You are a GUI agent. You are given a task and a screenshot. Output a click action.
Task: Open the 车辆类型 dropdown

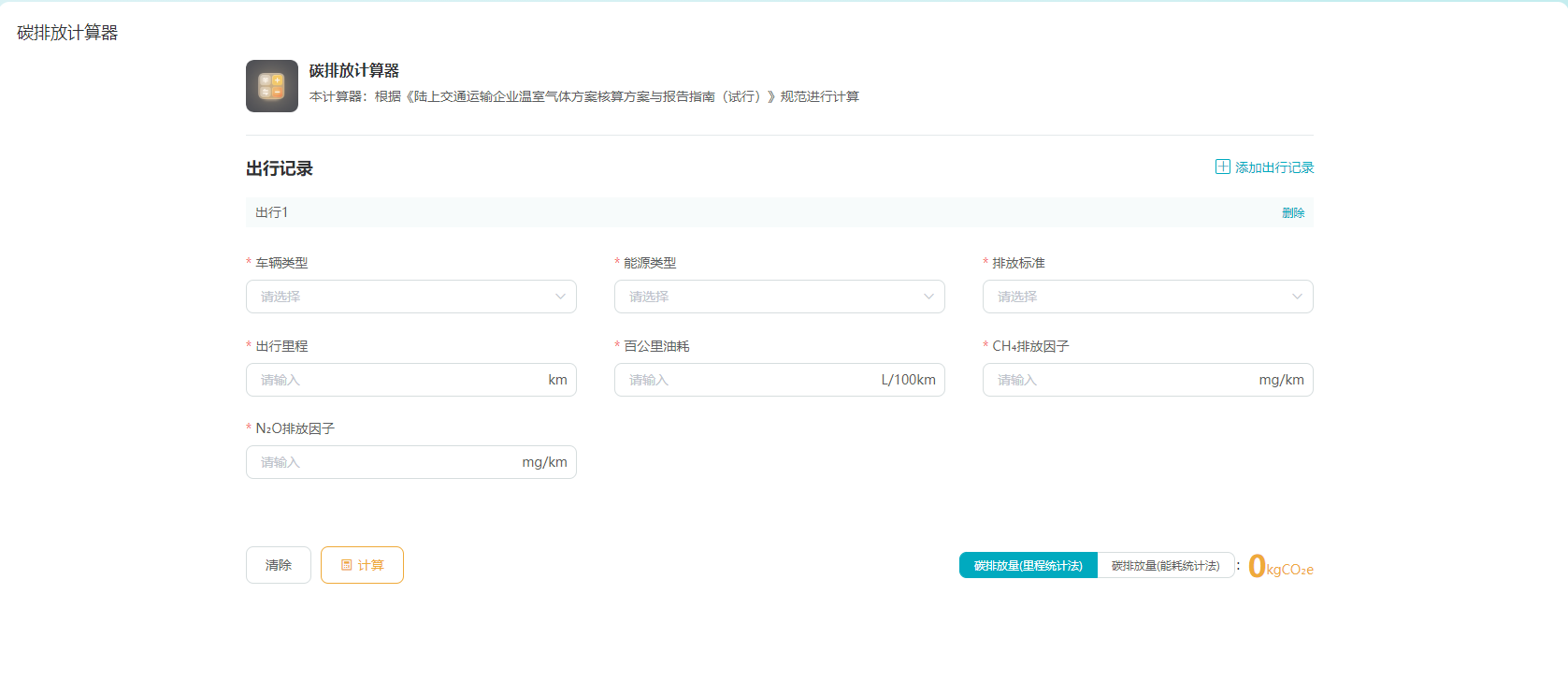click(x=402, y=297)
